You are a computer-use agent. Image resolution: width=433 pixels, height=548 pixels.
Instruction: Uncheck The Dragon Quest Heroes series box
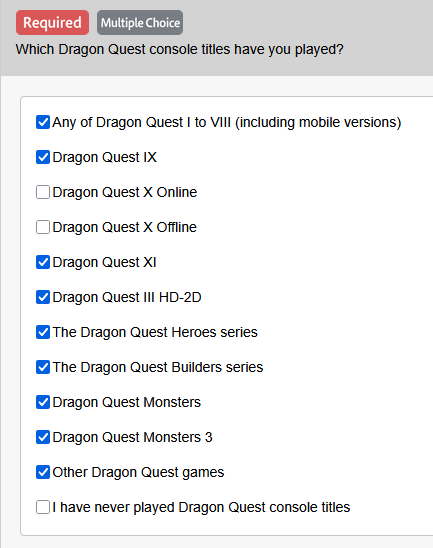click(43, 332)
